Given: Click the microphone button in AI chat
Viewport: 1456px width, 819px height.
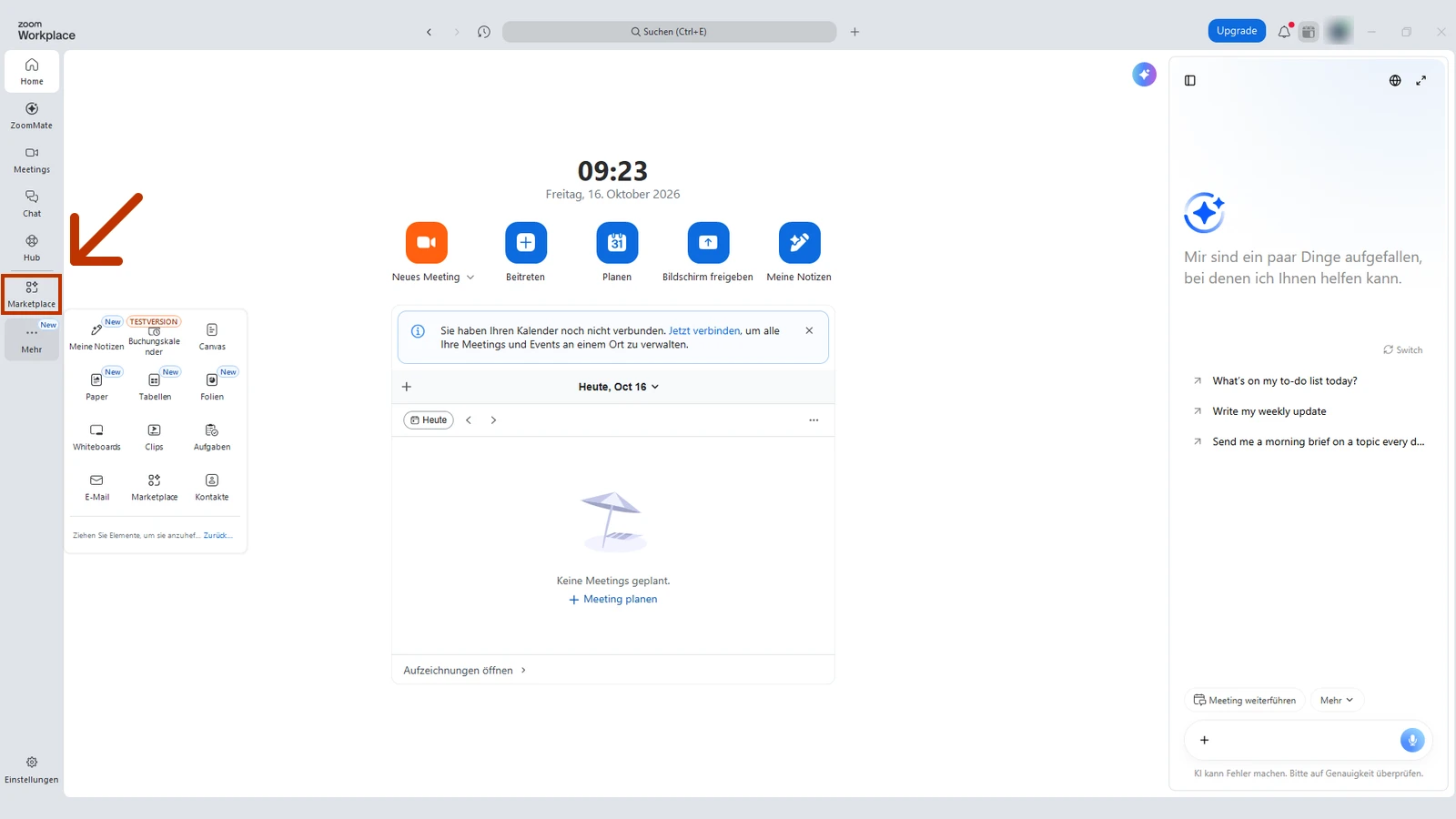Looking at the screenshot, I should [1412, 741].
